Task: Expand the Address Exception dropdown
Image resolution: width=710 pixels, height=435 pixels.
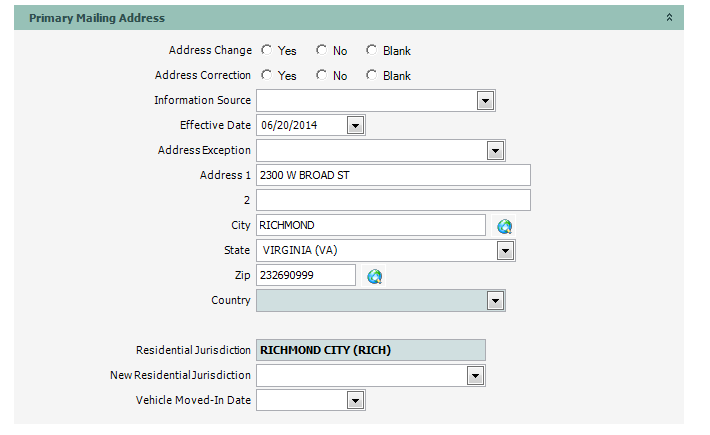Action: click(494, 150)
